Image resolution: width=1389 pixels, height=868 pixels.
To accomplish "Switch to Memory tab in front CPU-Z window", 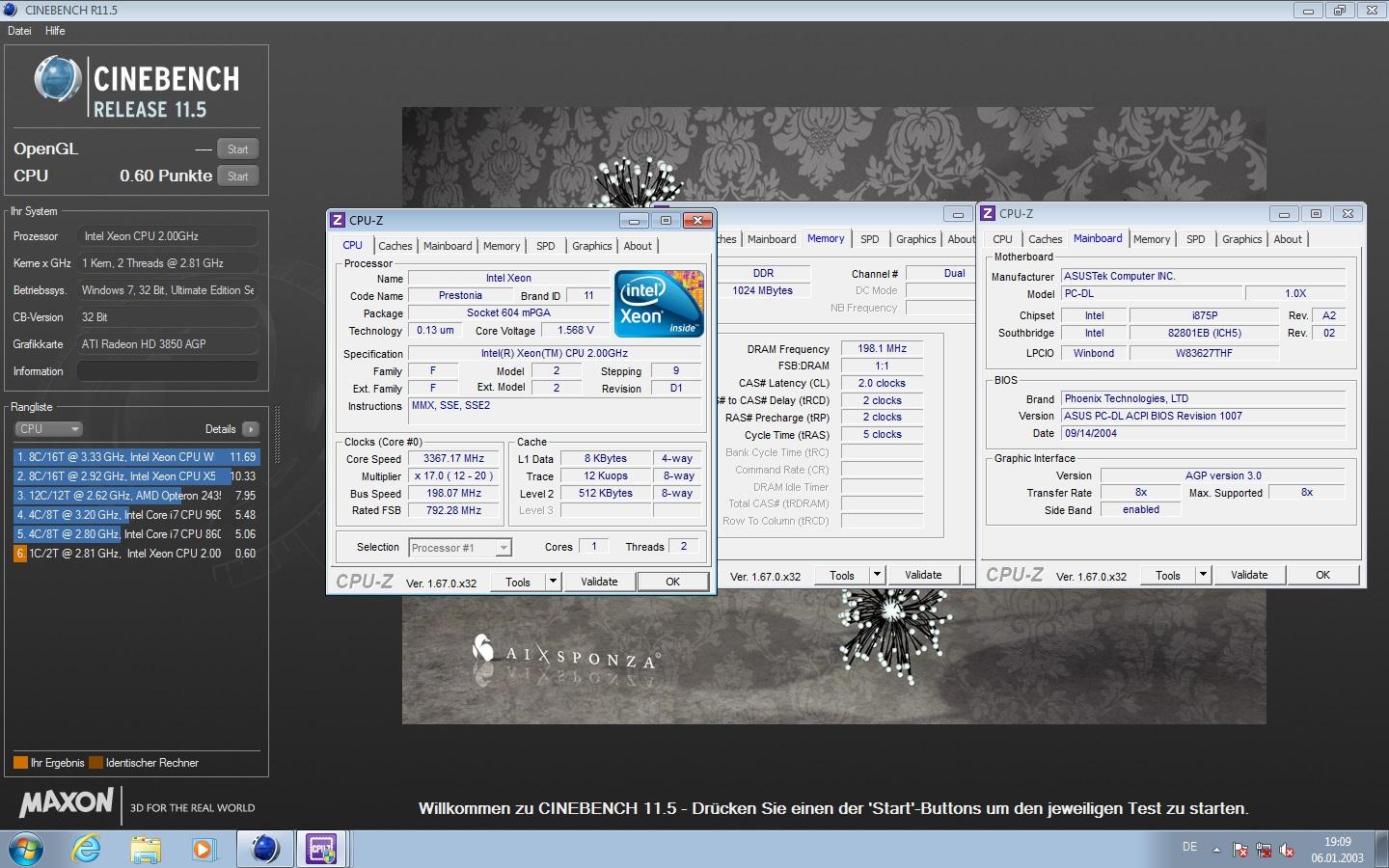I will click(x=502, y=246).
